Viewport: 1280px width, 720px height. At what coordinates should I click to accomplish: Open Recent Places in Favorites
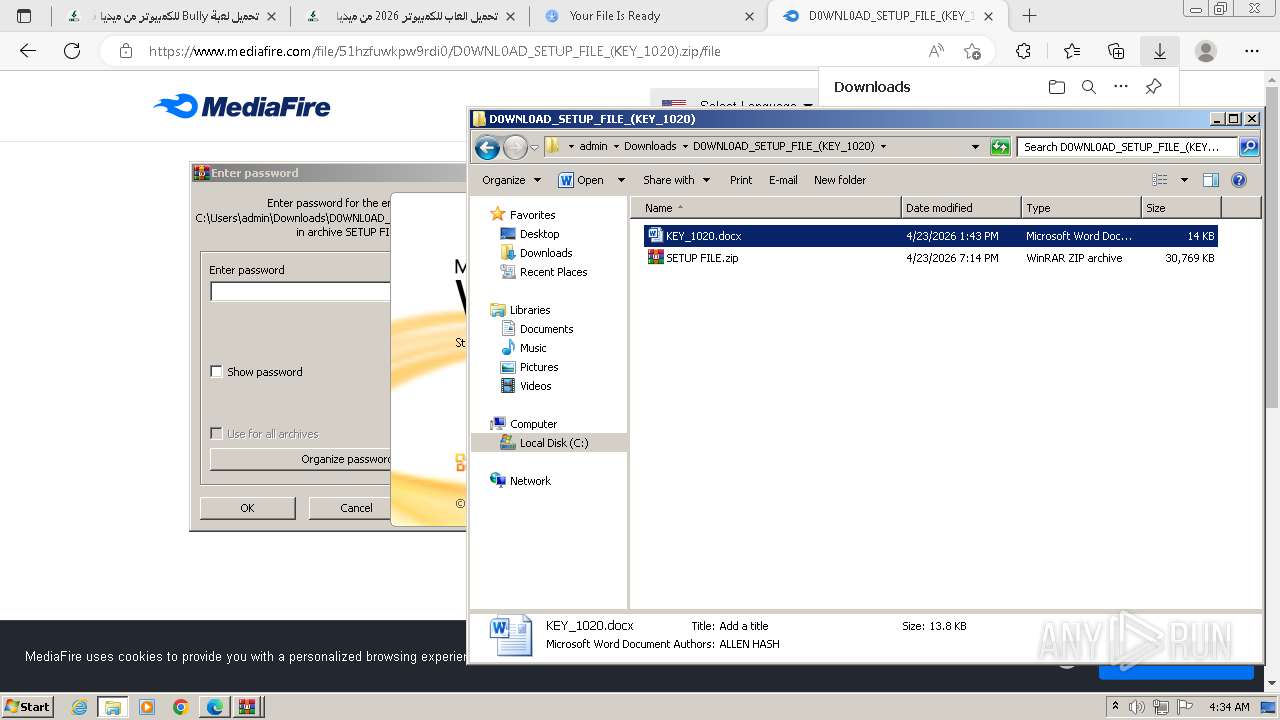553,272
